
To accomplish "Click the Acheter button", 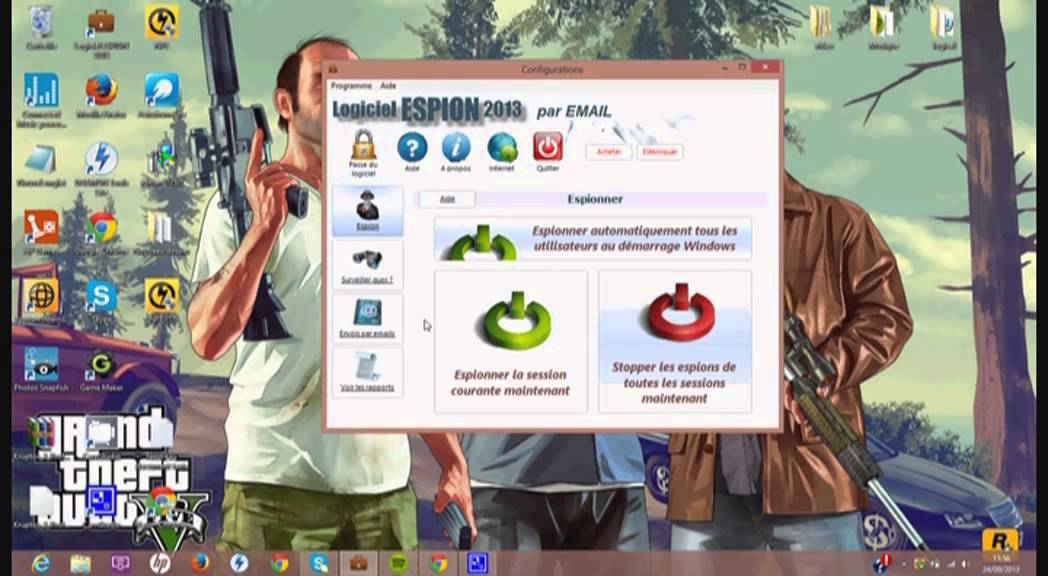I will [x=609, y=152].
